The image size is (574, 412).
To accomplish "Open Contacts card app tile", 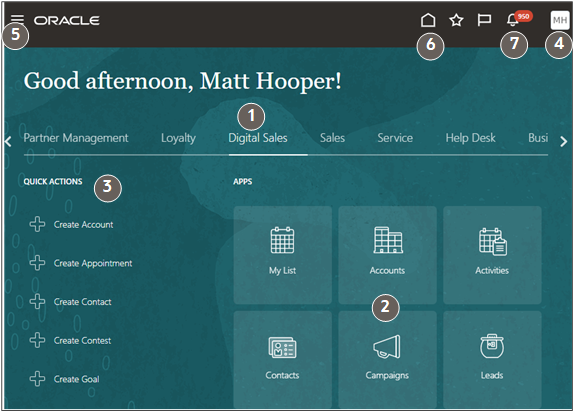I will click(x=283, y=360).
